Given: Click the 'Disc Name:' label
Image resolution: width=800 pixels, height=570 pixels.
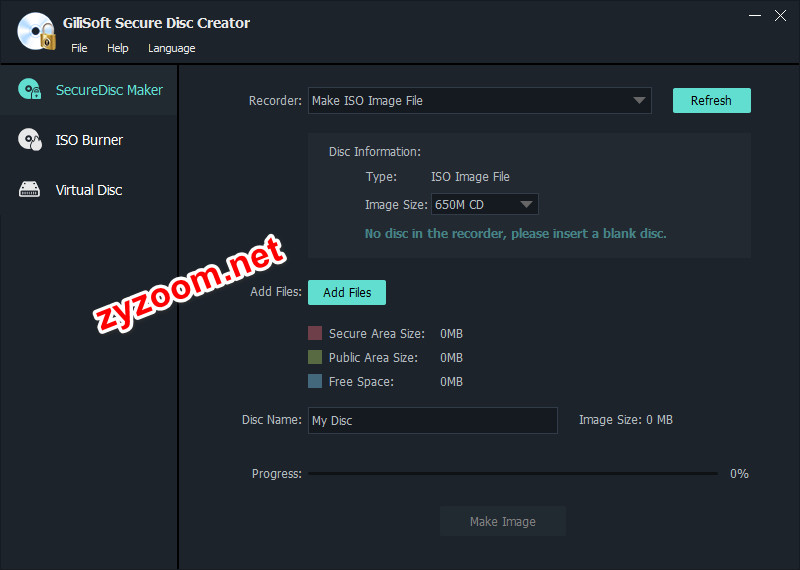Looking at the screenshot, I should [x=271, y=419].
